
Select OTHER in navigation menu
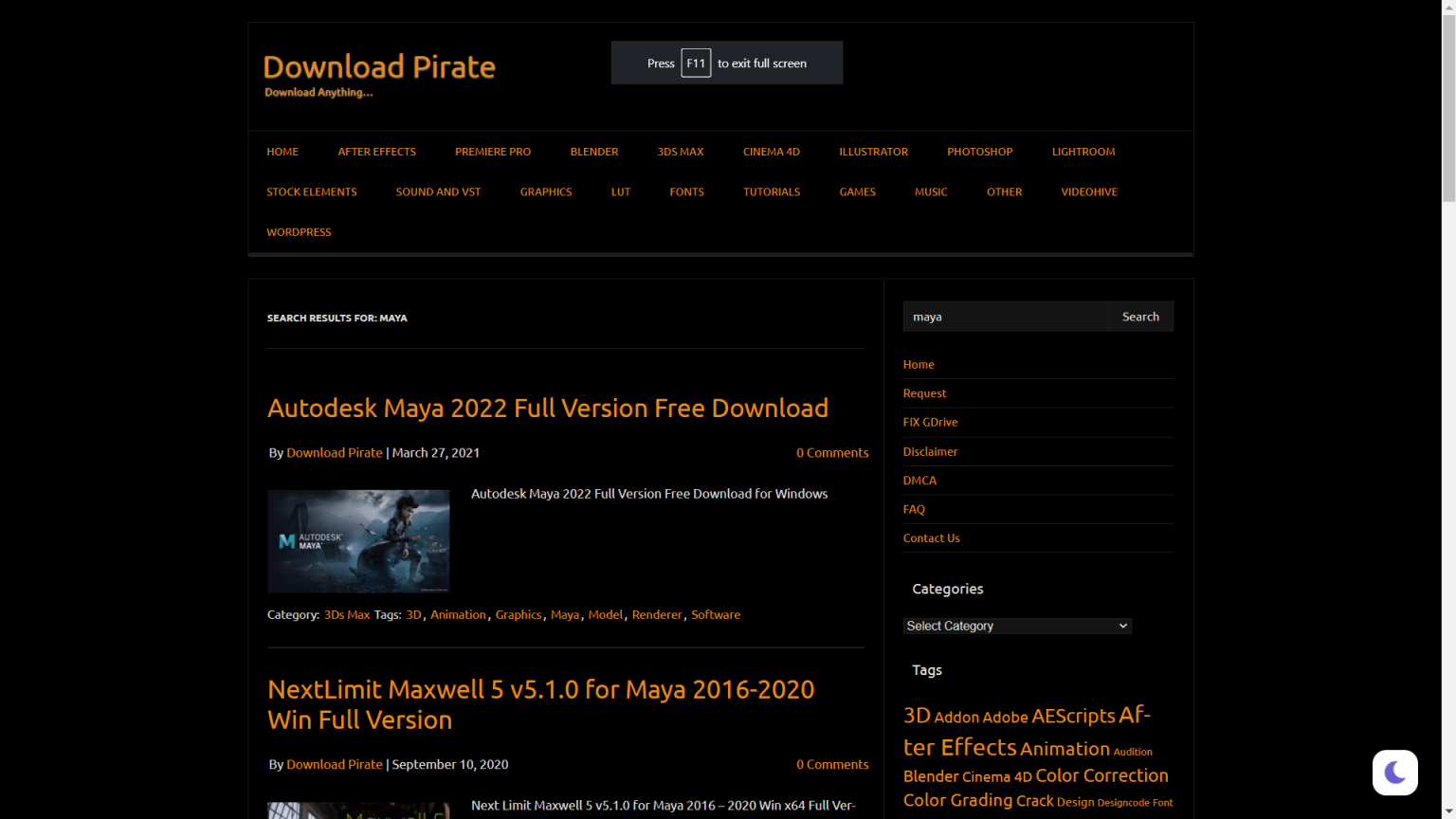point(1004,191)
